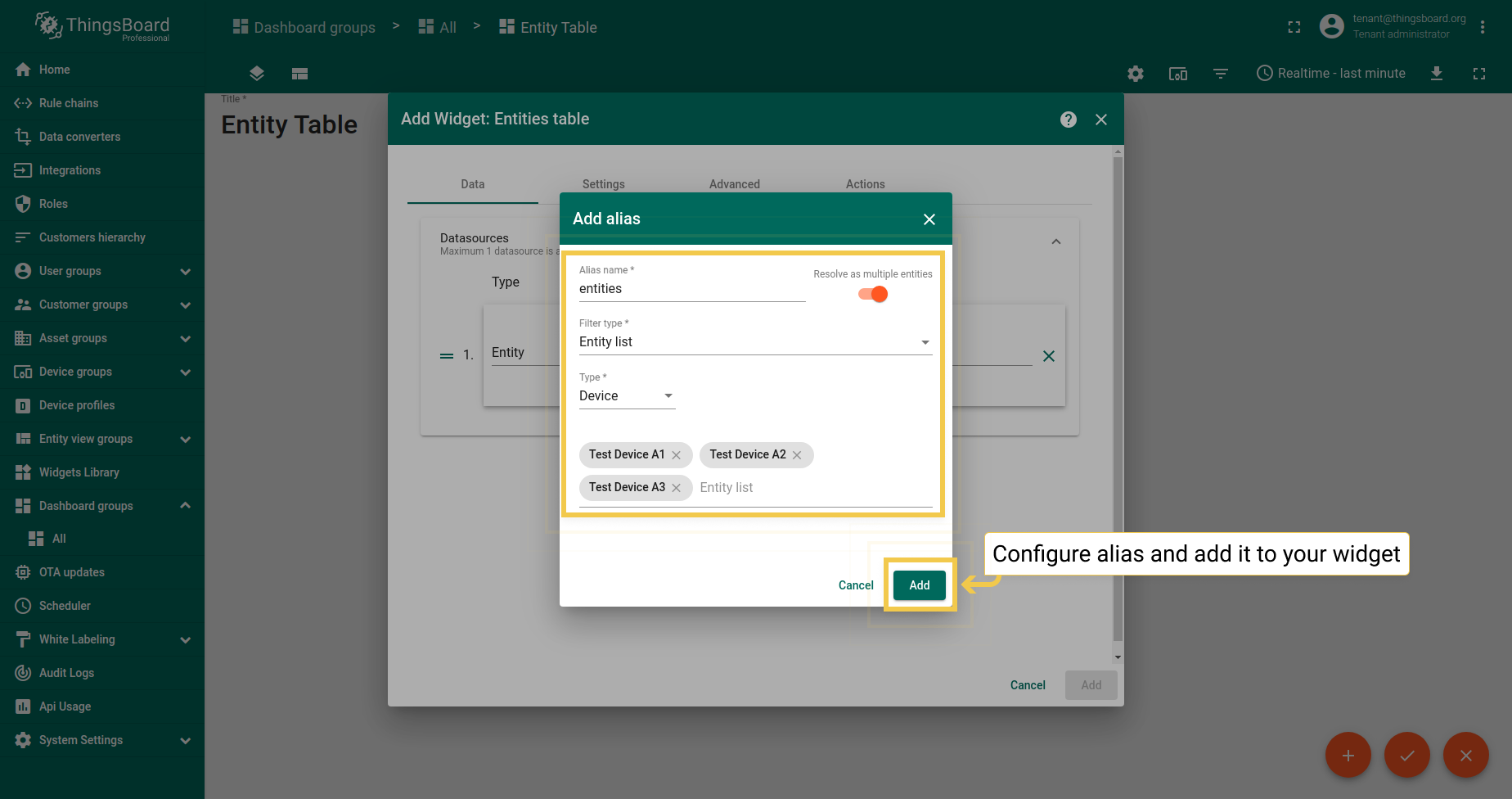Open the Roles shield icon

[x=23, y=204]
